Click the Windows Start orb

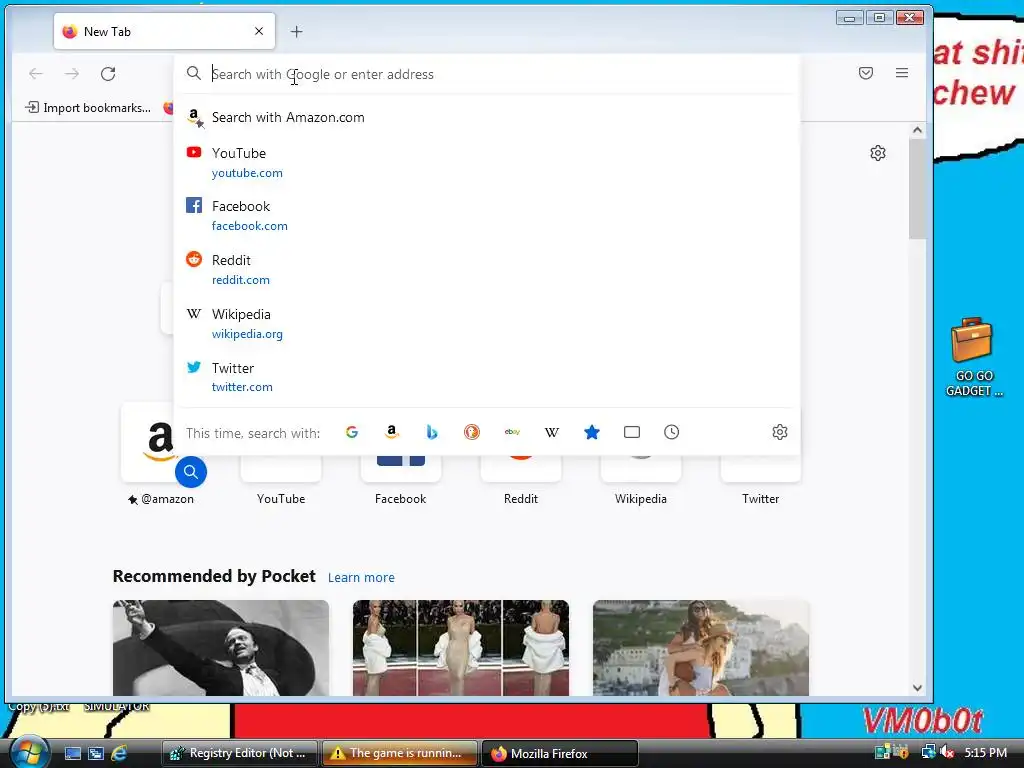coord(29,752)
